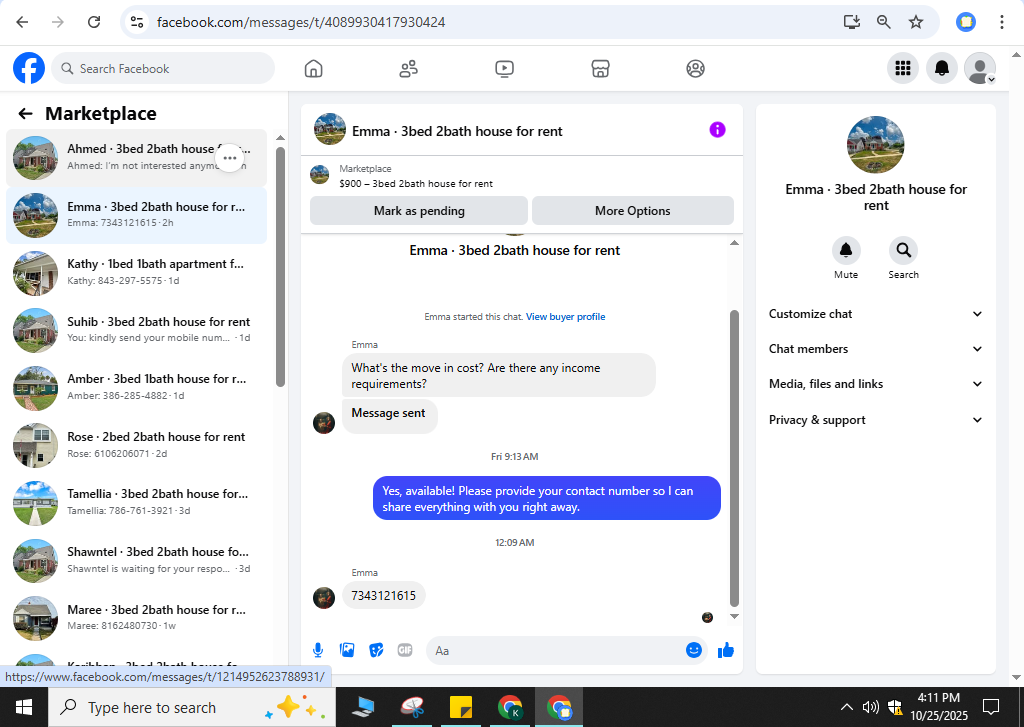Open the GIF picker
Image resolution: width=1024 pixels, height=727 pixels.
pyautogui.click(x=405, y=650)
